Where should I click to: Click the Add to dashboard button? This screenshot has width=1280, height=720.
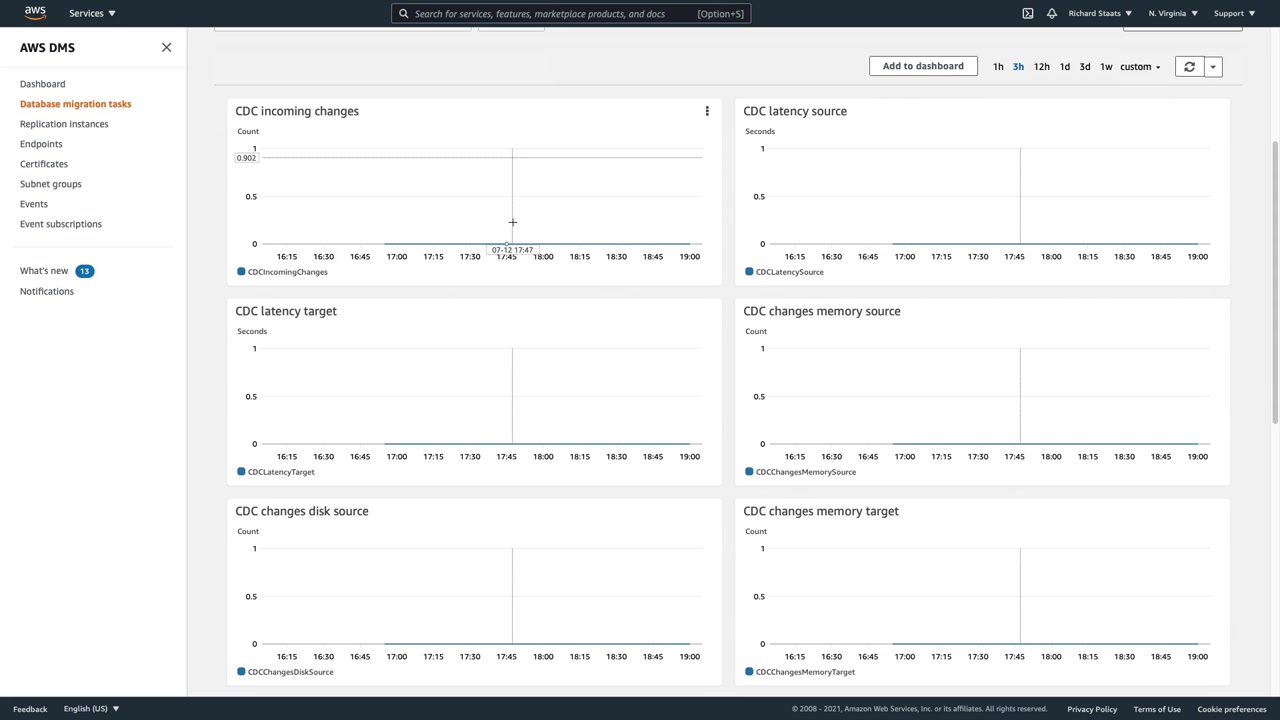[x=923, y=66]
